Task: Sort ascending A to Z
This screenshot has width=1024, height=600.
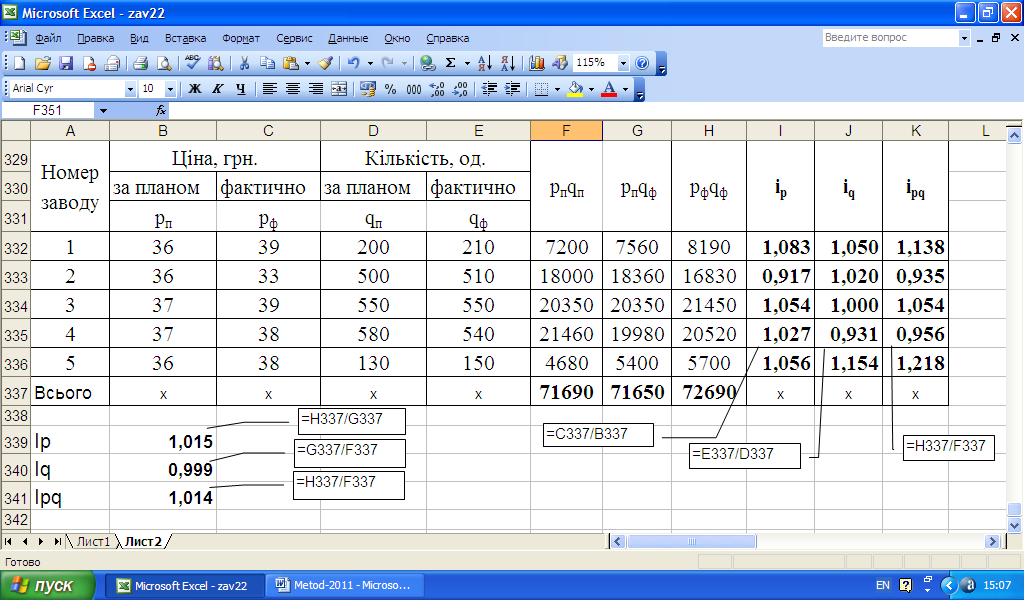Action: pyautogui.click(x=484, y=63)
